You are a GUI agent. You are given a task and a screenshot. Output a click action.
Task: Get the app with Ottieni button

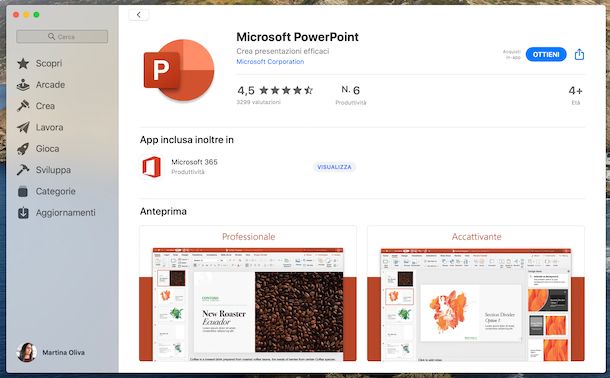click(x=546, y=54)
